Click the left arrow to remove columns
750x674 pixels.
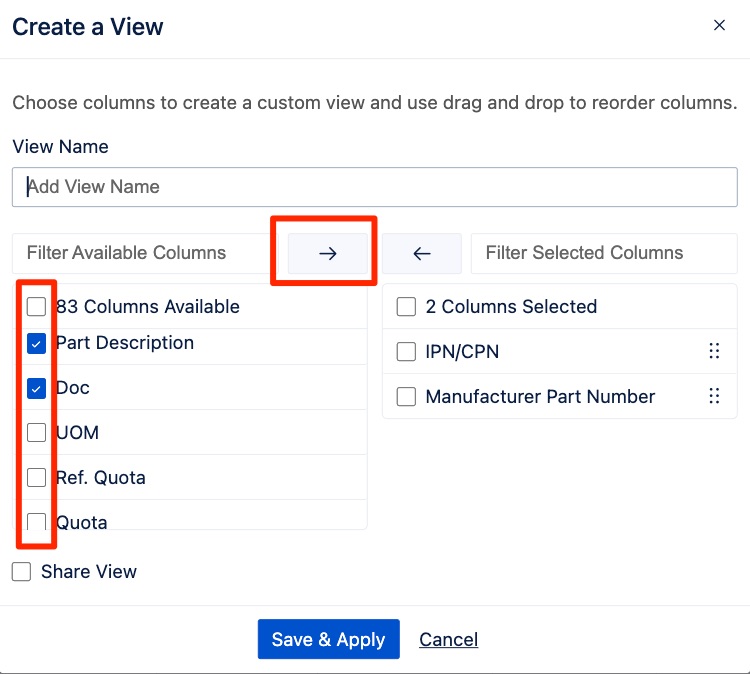(x=421, y=254)
